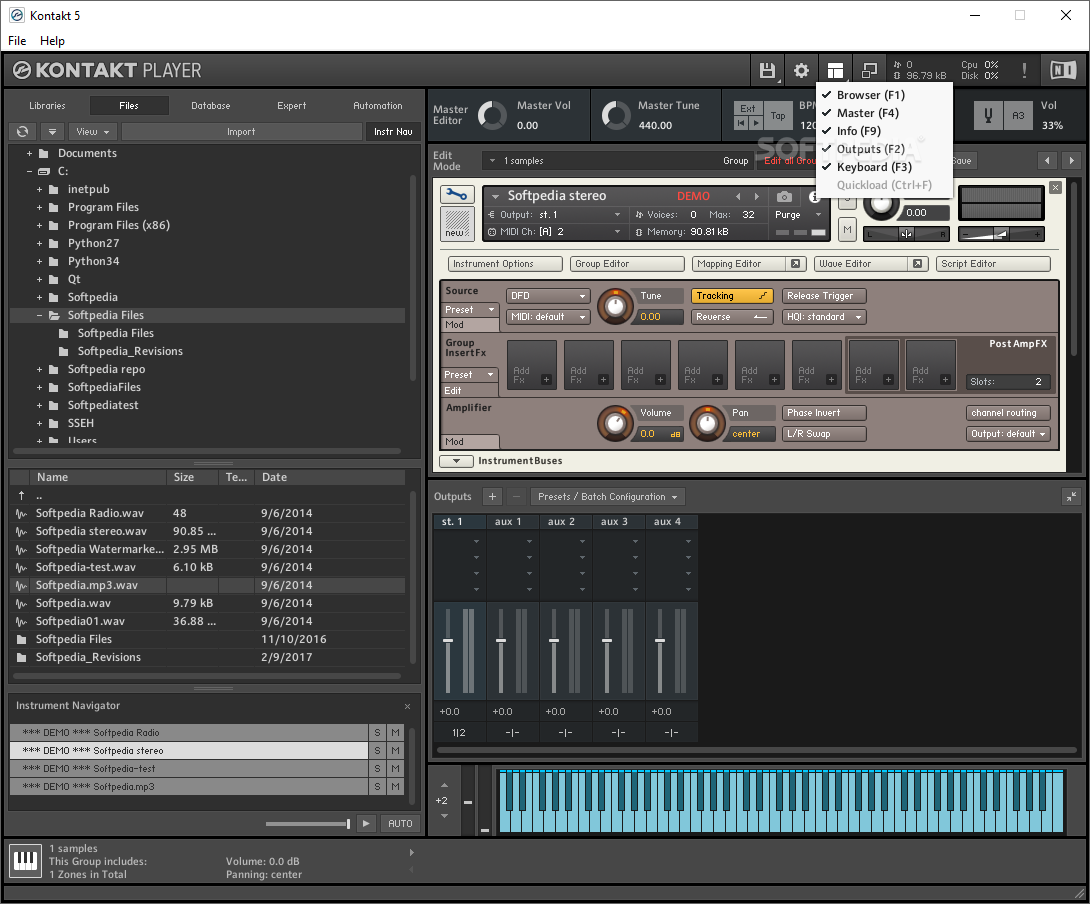This screenshot has height=904, width=1090.
Task: Switch to Libraries tab
Action: pos(47,106)
